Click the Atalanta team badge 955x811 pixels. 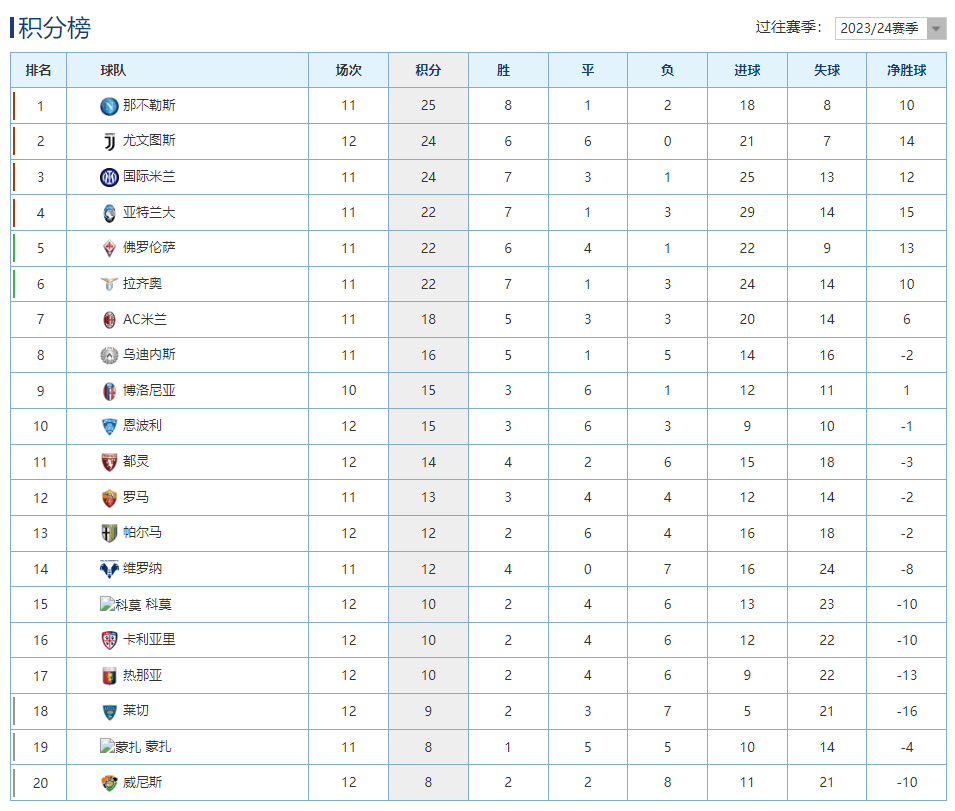(109, 213)
